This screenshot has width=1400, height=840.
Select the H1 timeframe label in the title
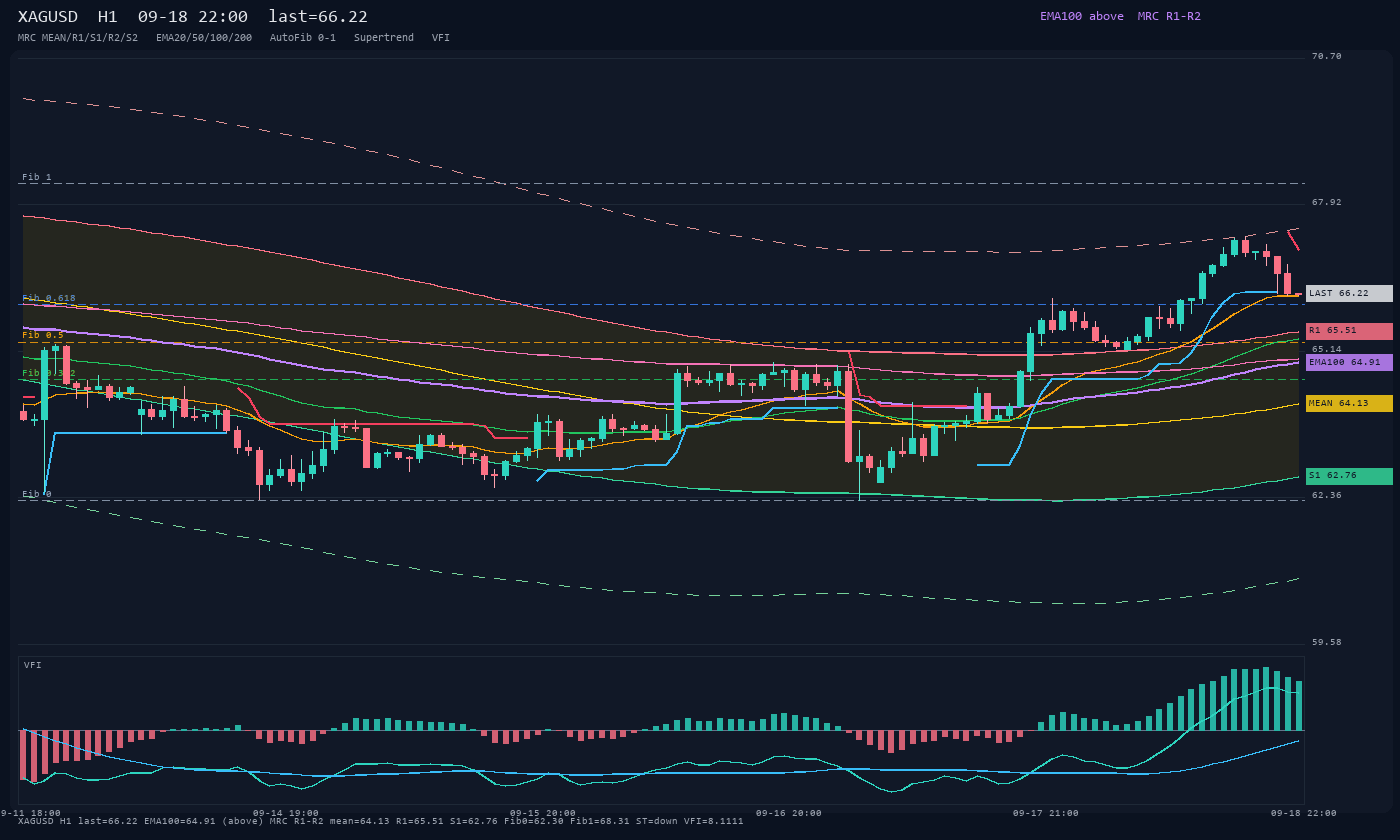[108, 16]
